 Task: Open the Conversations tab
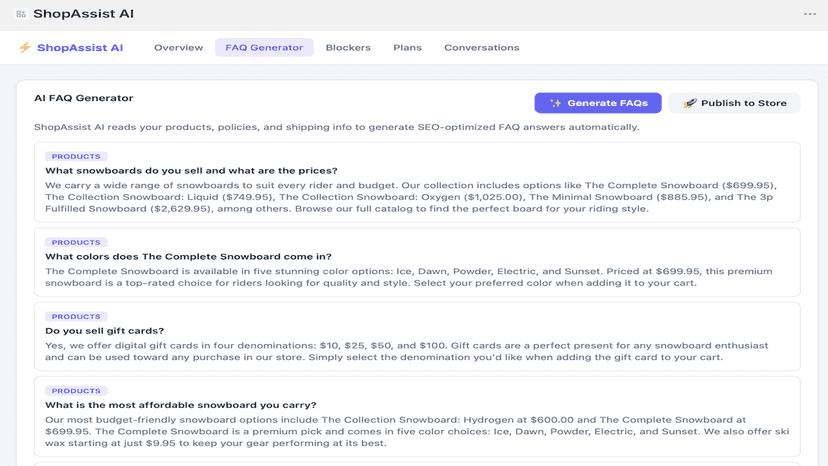click(x=482, y=48)
